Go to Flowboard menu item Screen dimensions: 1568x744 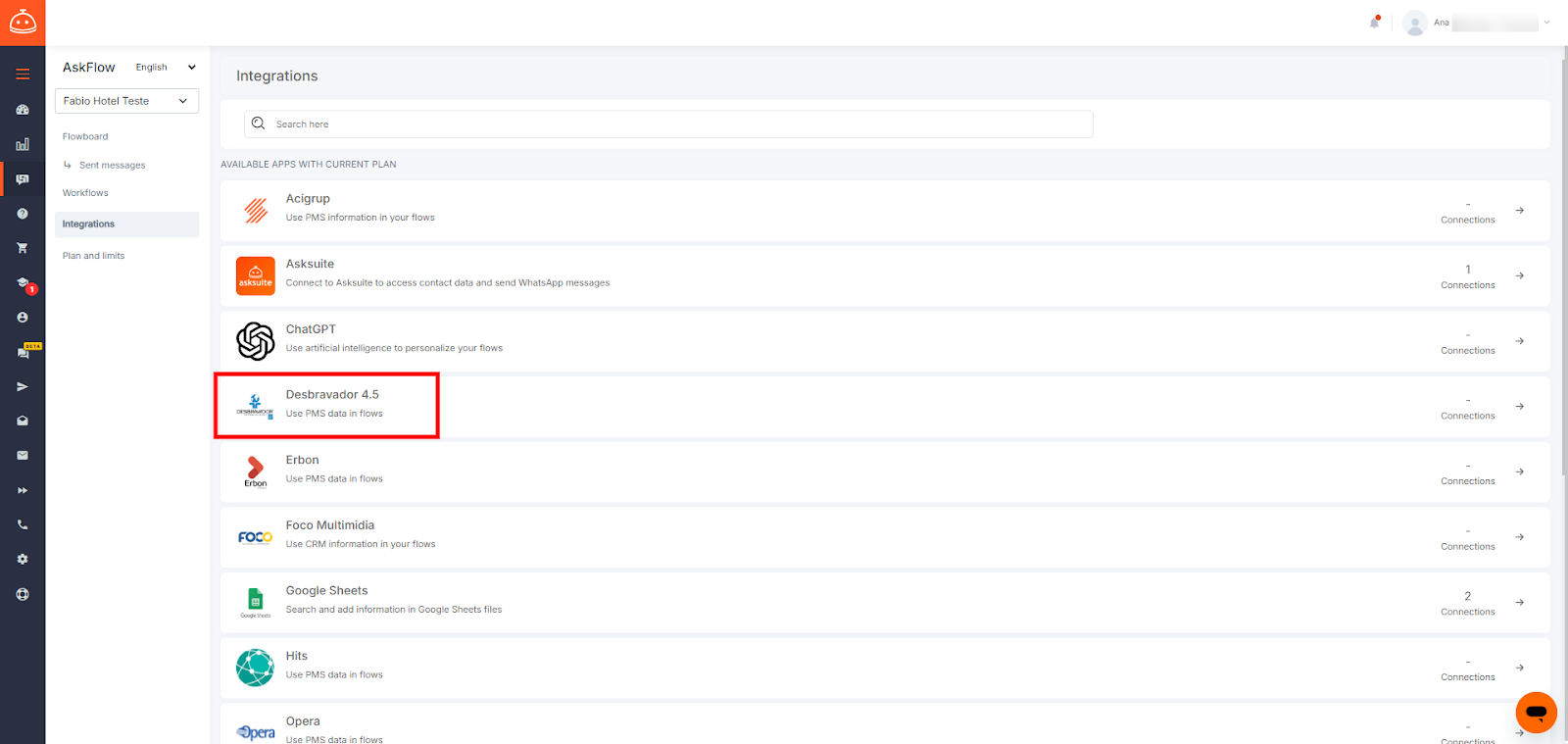85,136
